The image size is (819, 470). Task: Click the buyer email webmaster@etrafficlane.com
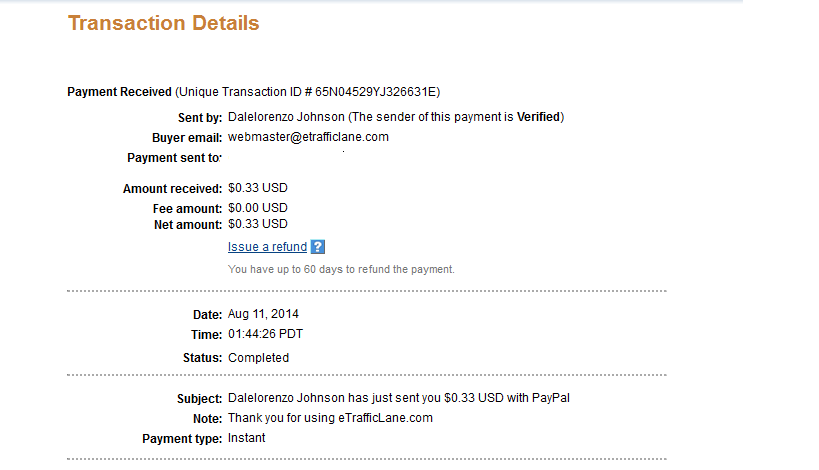(308, 137)
